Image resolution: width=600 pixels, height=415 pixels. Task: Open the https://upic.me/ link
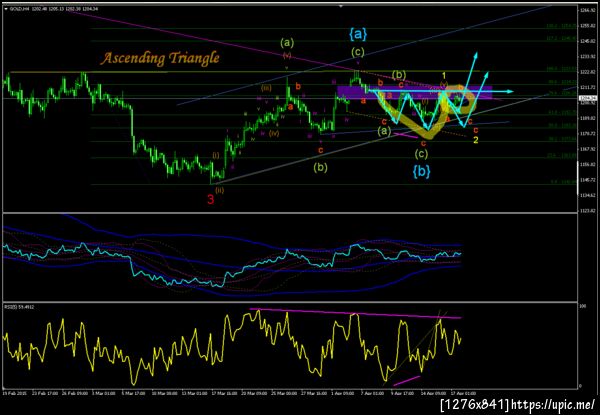click(553, 404)
